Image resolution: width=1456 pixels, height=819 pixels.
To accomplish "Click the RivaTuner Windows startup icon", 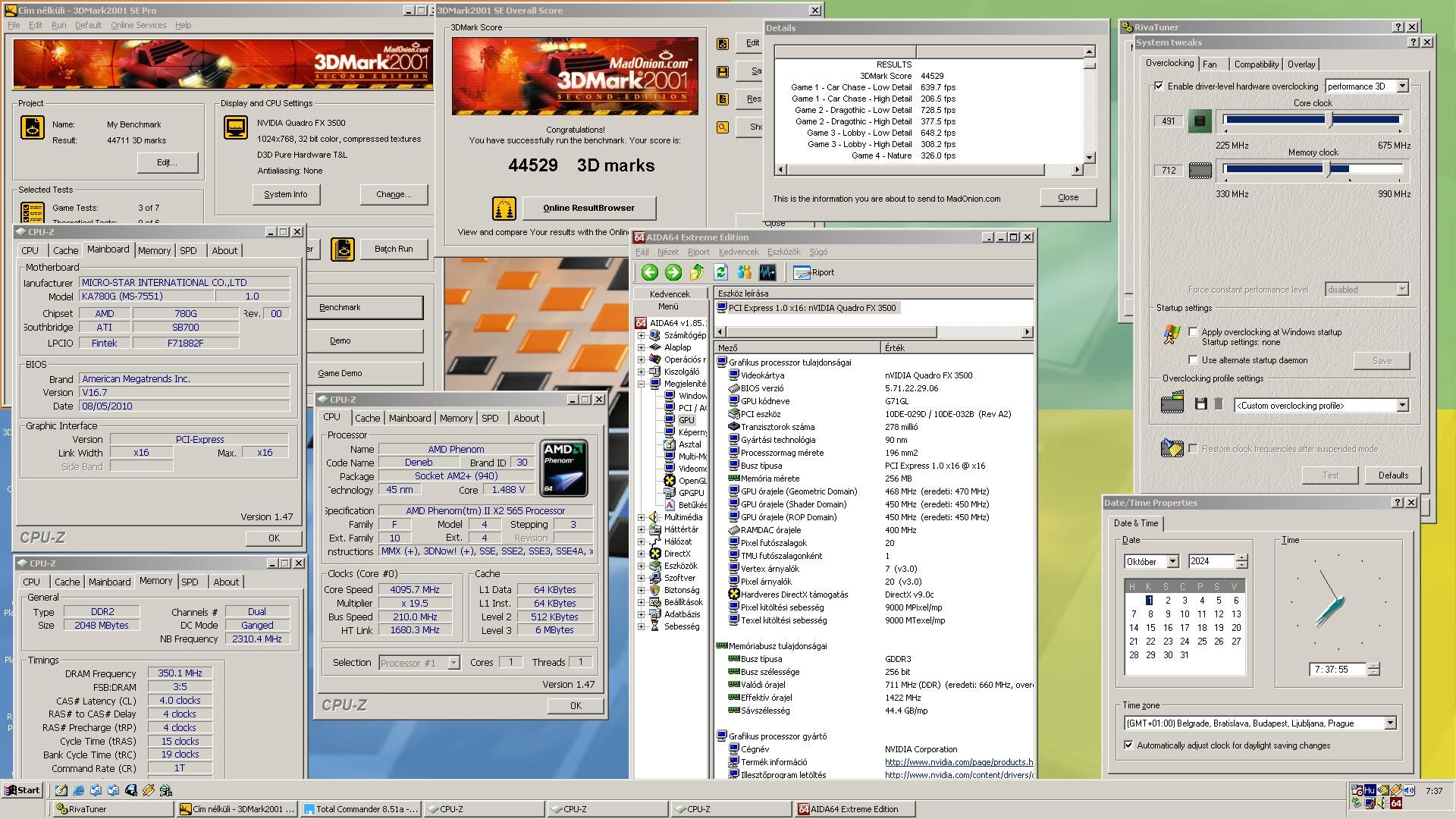I will (1172, 334).
